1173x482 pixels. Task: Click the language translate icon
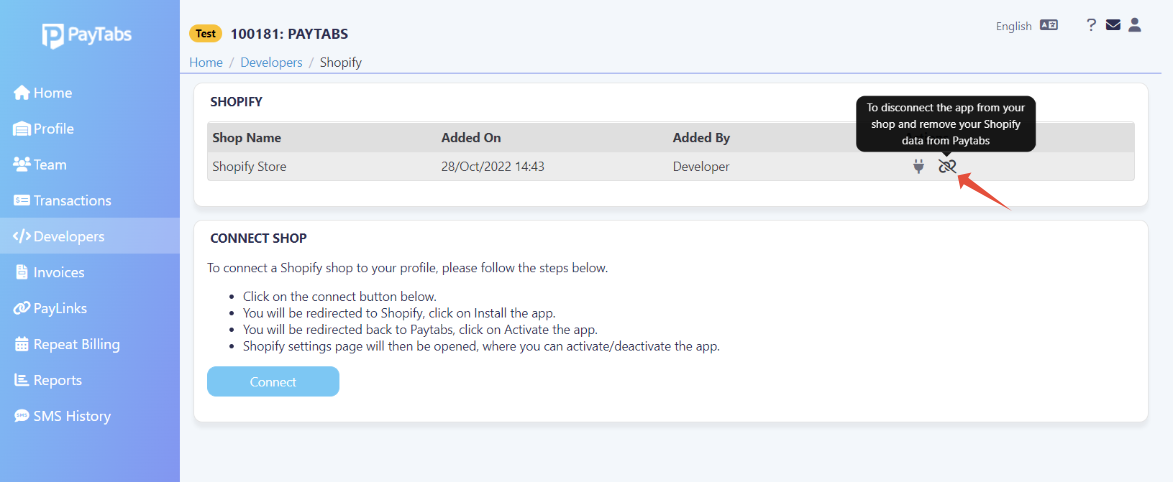[x=1049, y=25]
